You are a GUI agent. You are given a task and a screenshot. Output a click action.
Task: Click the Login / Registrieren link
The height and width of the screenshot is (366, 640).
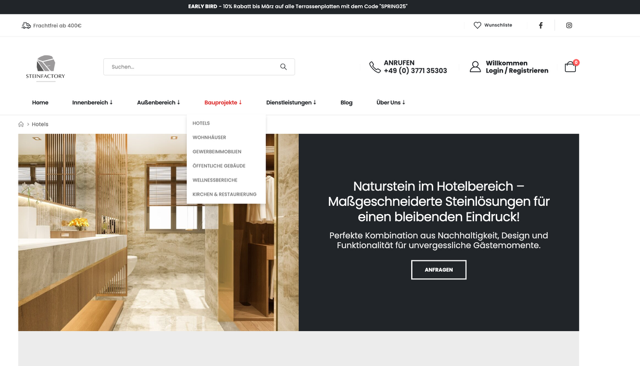pos(517,71)
